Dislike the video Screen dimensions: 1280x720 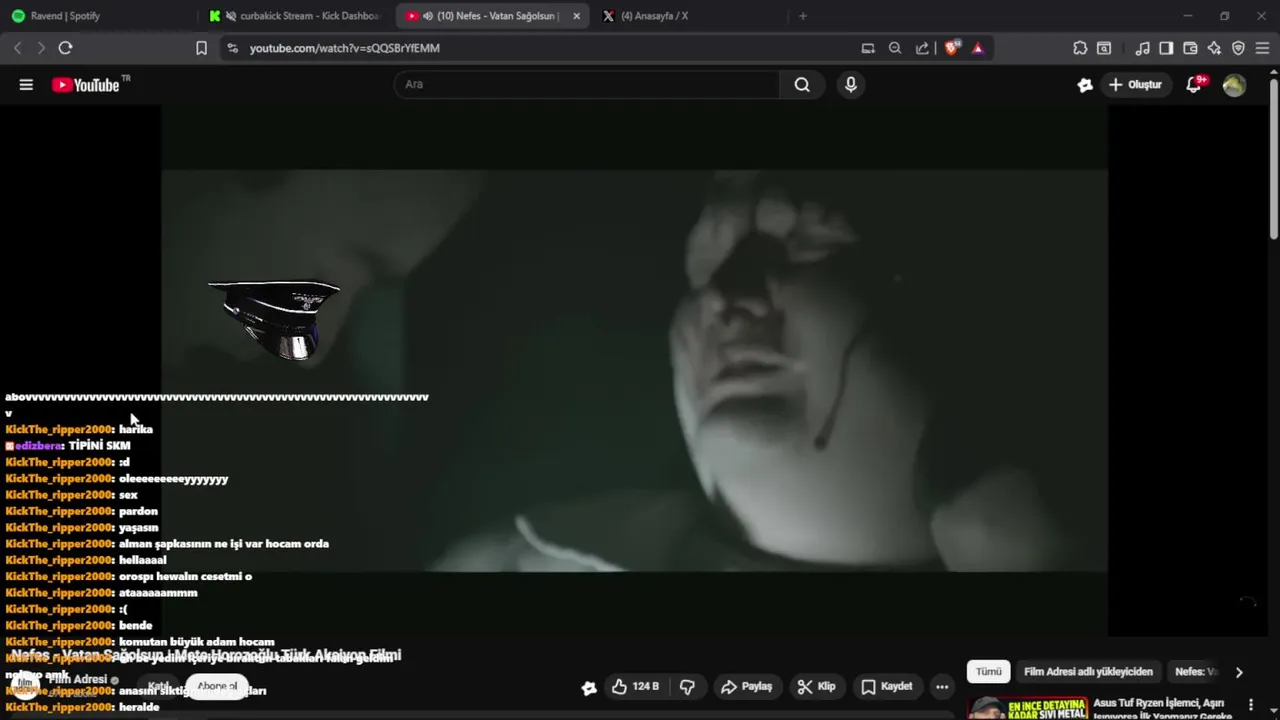click(687, 687)
